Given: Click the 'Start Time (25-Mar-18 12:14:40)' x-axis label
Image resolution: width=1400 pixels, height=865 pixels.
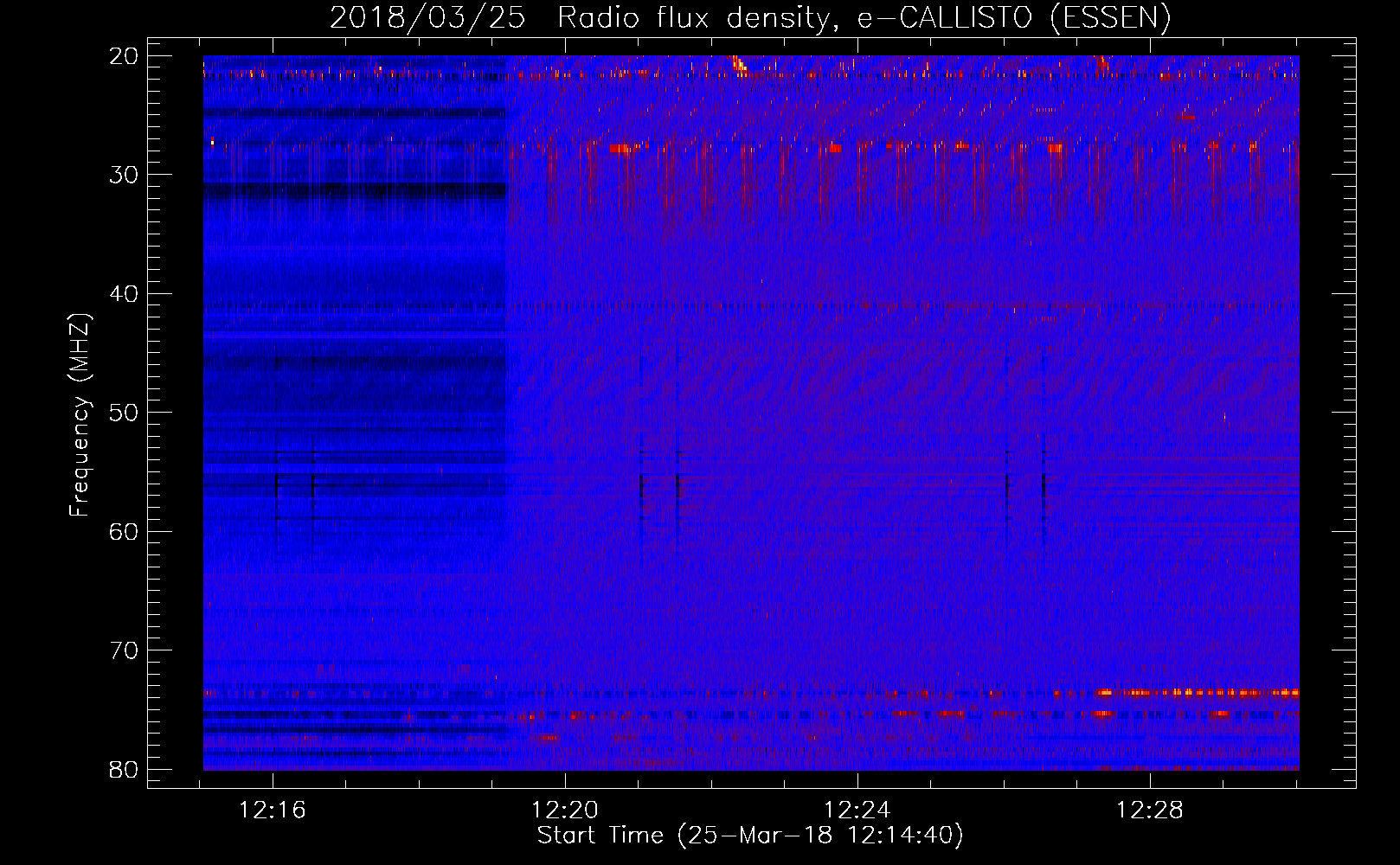Looking at the screenshot, I should [x=750, y=836].
